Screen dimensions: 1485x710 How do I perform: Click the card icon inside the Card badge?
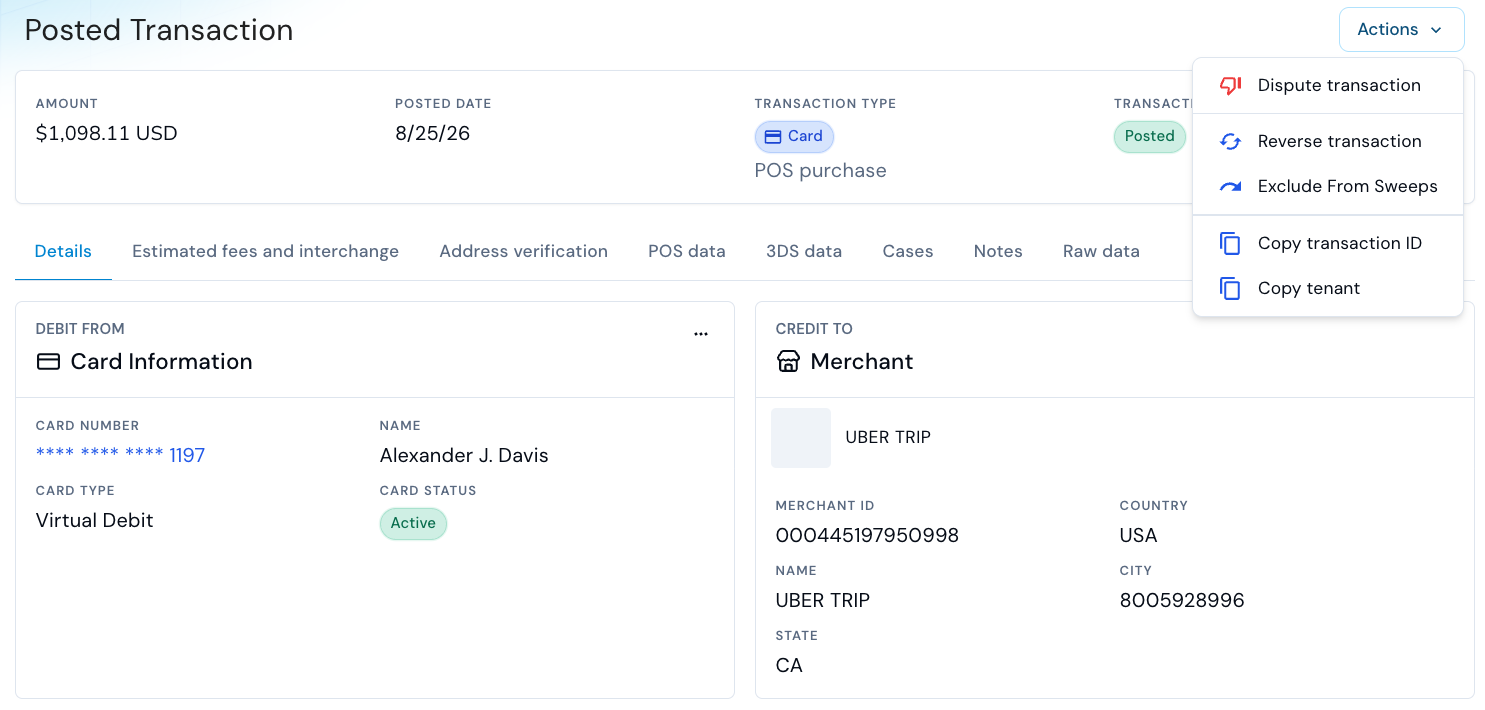click(773, 137)
